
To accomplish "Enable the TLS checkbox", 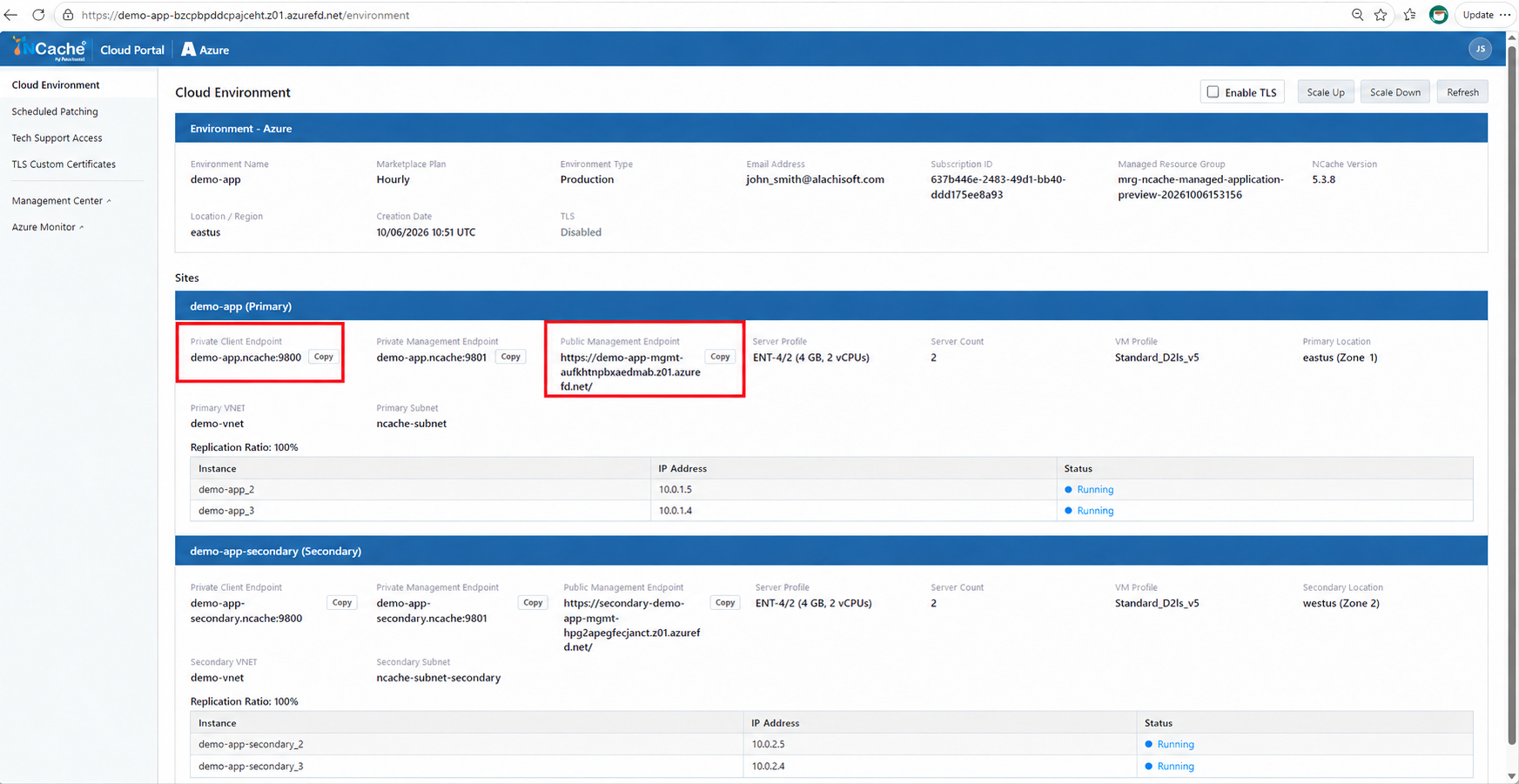I will [1213, 92].
